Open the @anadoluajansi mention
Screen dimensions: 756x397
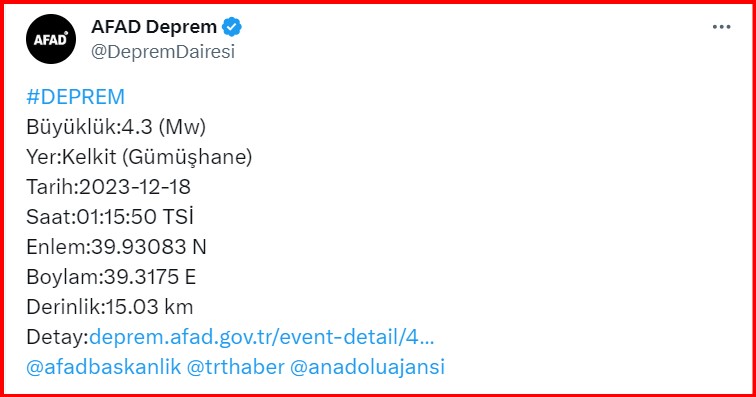tap(367, 367)
